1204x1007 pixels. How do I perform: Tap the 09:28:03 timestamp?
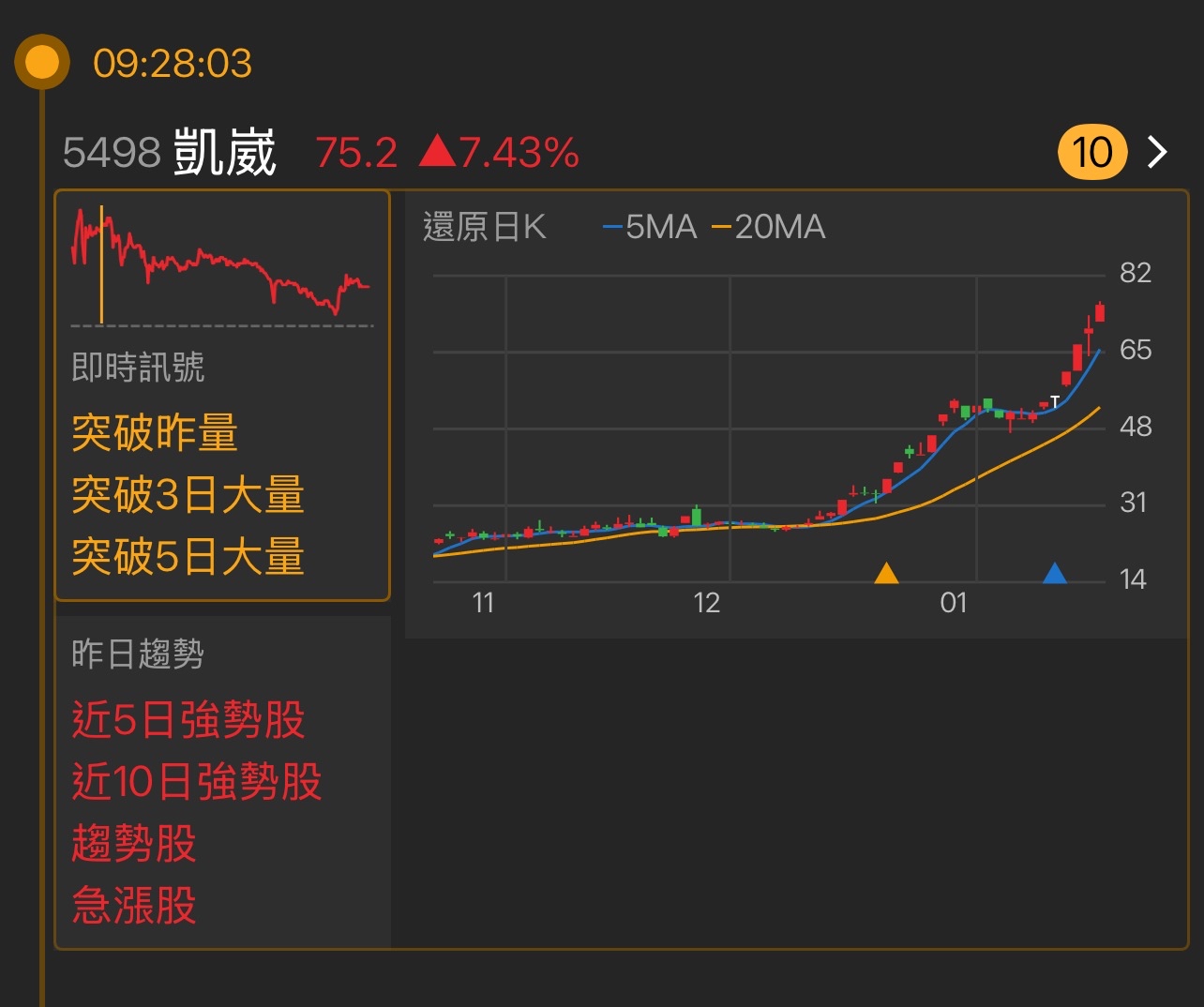173,64
